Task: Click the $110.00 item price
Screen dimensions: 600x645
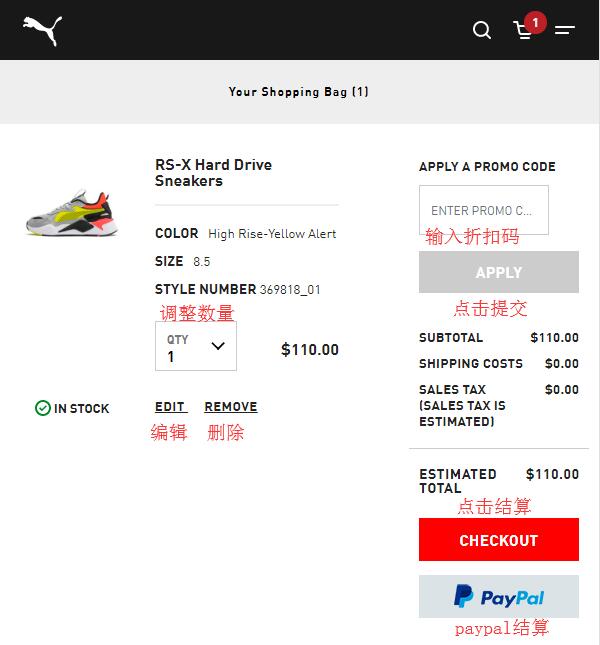Action: (x=310, y=350)
